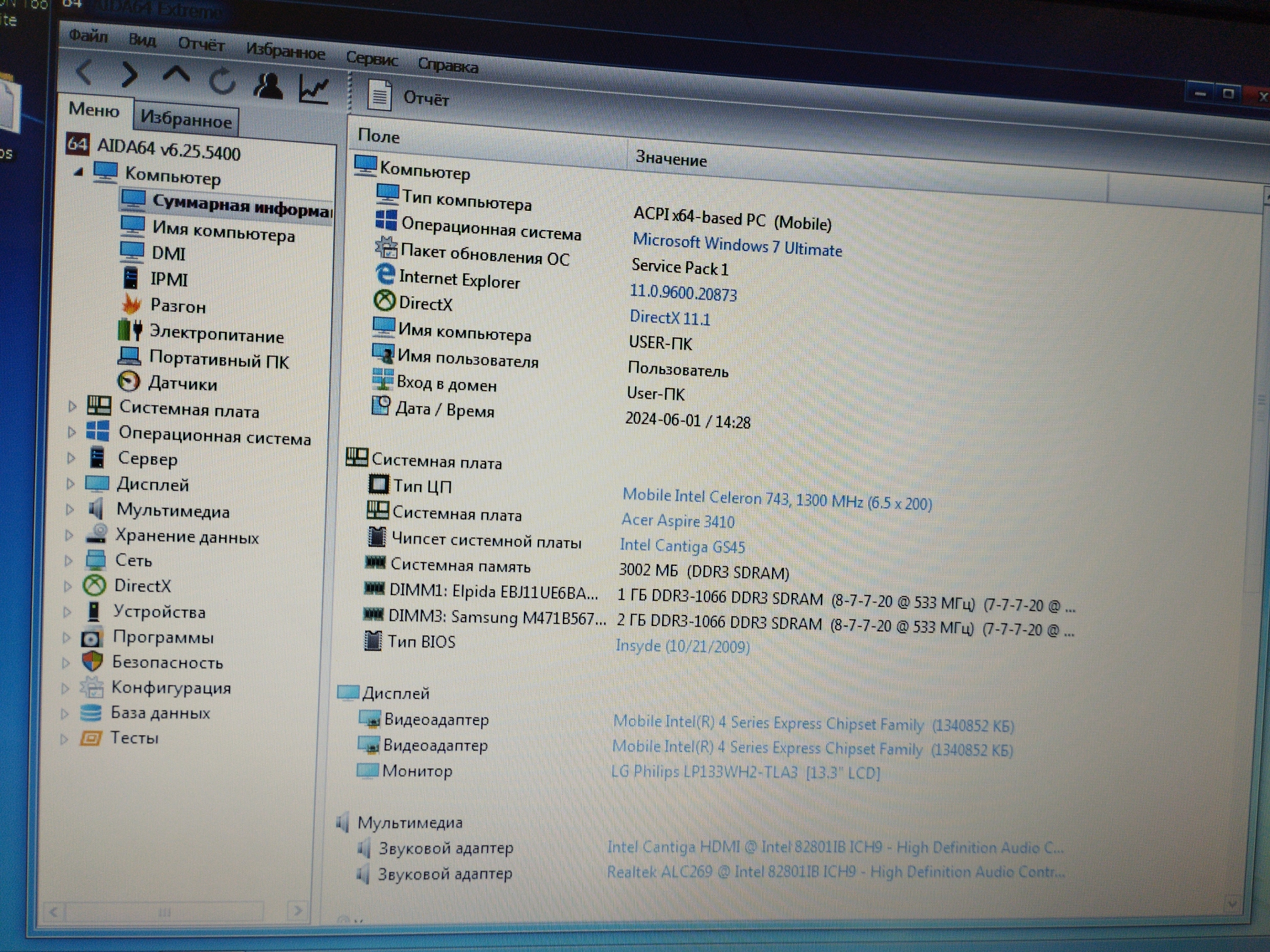The image size is (1270, 952).
Task: Click the Тип ЦП processor icon
Action: tap(378, 485)
